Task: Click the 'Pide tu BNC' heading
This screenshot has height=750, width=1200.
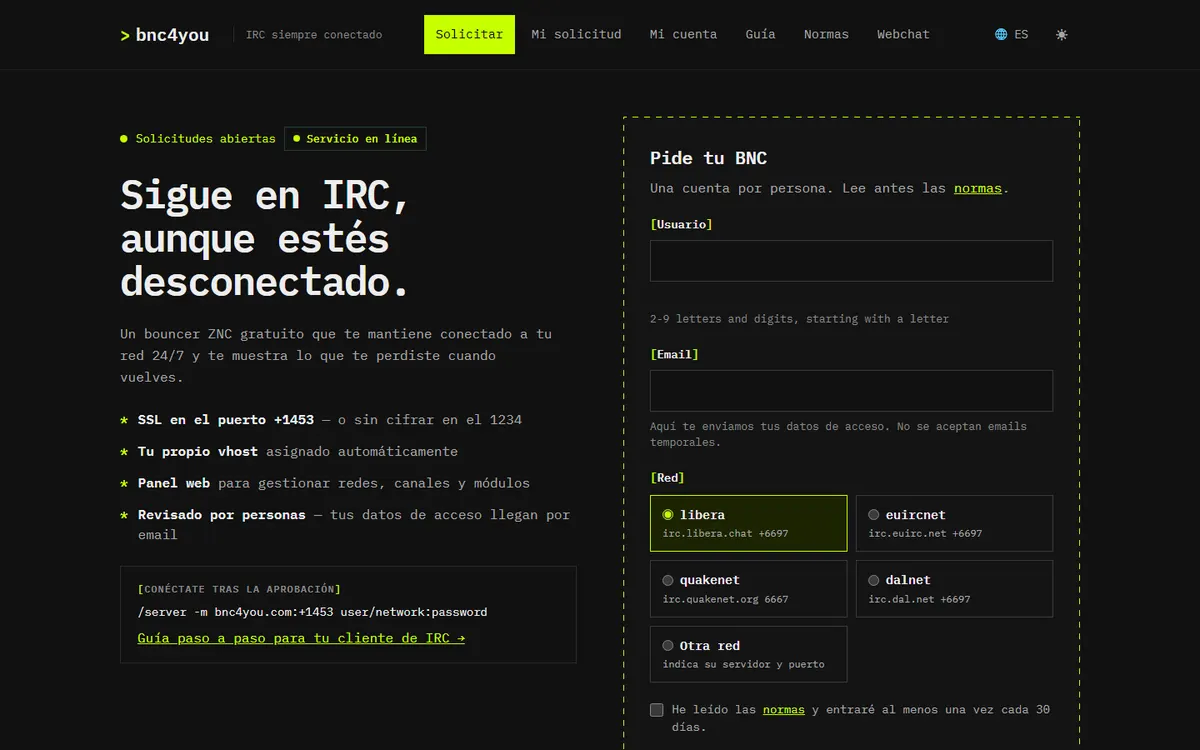Action: (709, 158)
